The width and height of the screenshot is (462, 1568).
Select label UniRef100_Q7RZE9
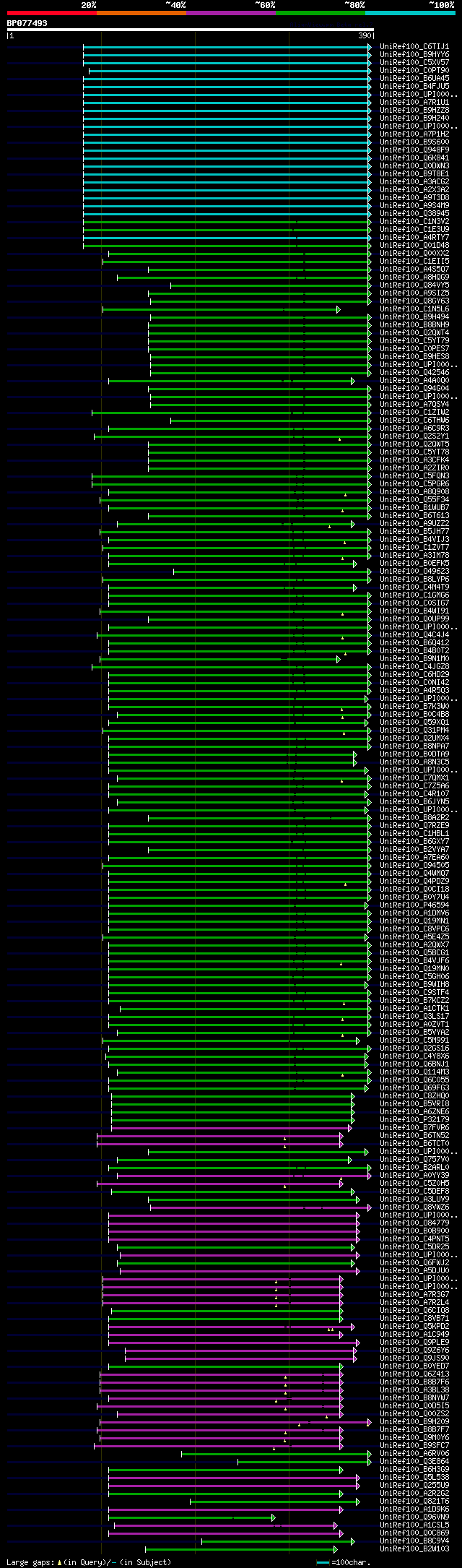click(x=414, y=826)
